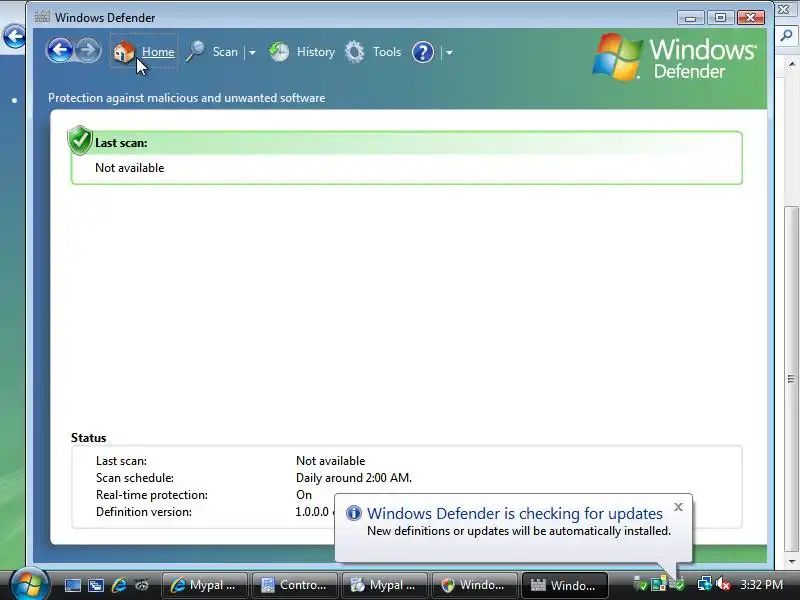Click 'Windows Defender is checking for updates' title
Screen dimensions: 800x600
[514, 513]
